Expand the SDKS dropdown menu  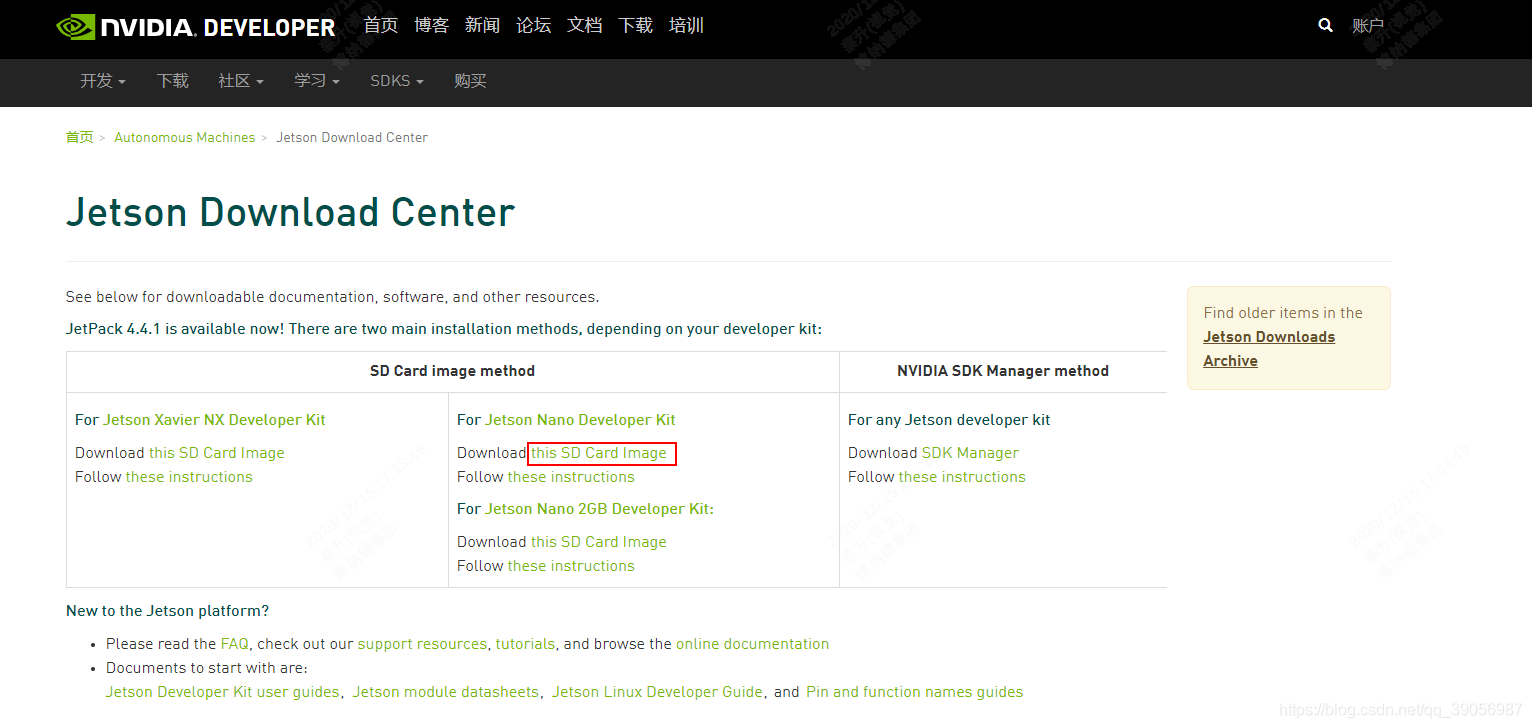[x=397, y=81]
